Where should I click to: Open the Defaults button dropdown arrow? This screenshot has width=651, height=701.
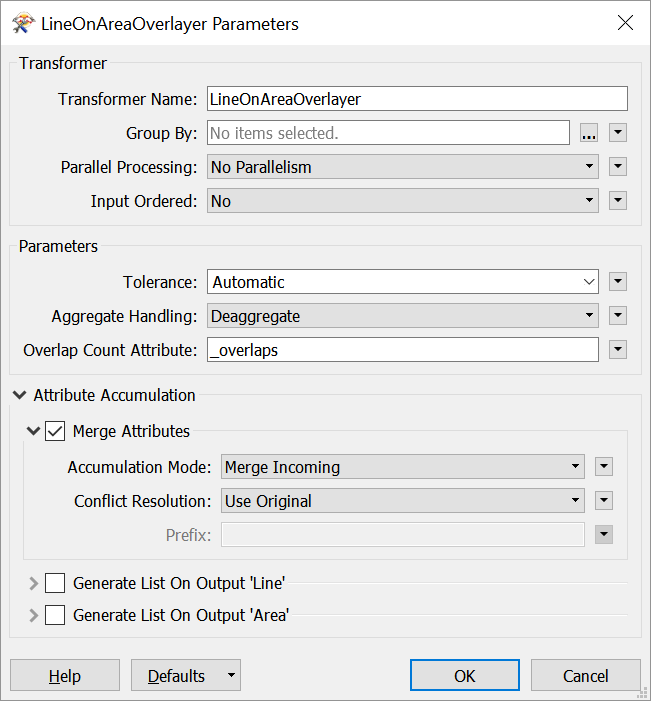[231, 675]
